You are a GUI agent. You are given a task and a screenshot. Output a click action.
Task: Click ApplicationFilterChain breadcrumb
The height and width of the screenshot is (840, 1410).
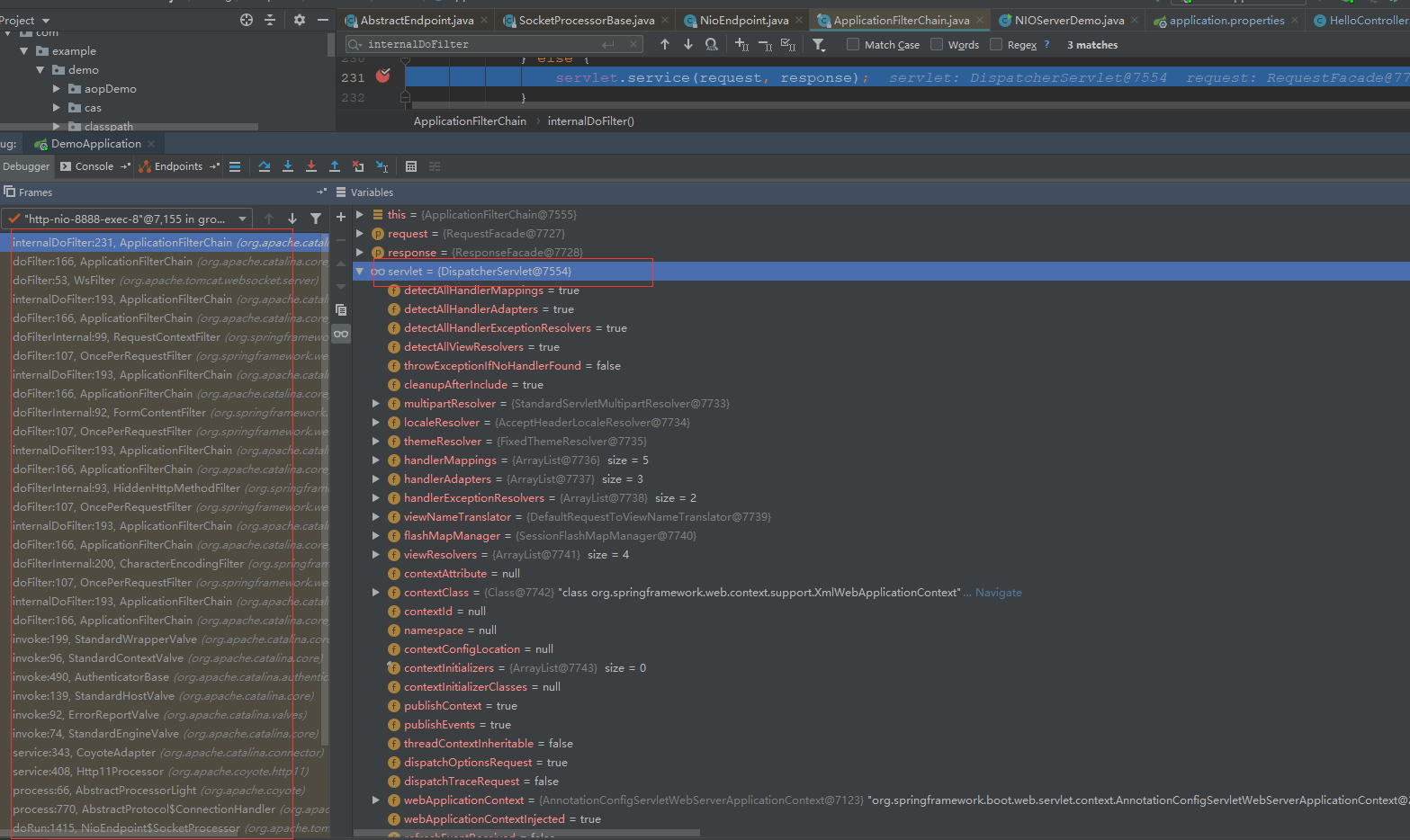click(x=470, y=121)
